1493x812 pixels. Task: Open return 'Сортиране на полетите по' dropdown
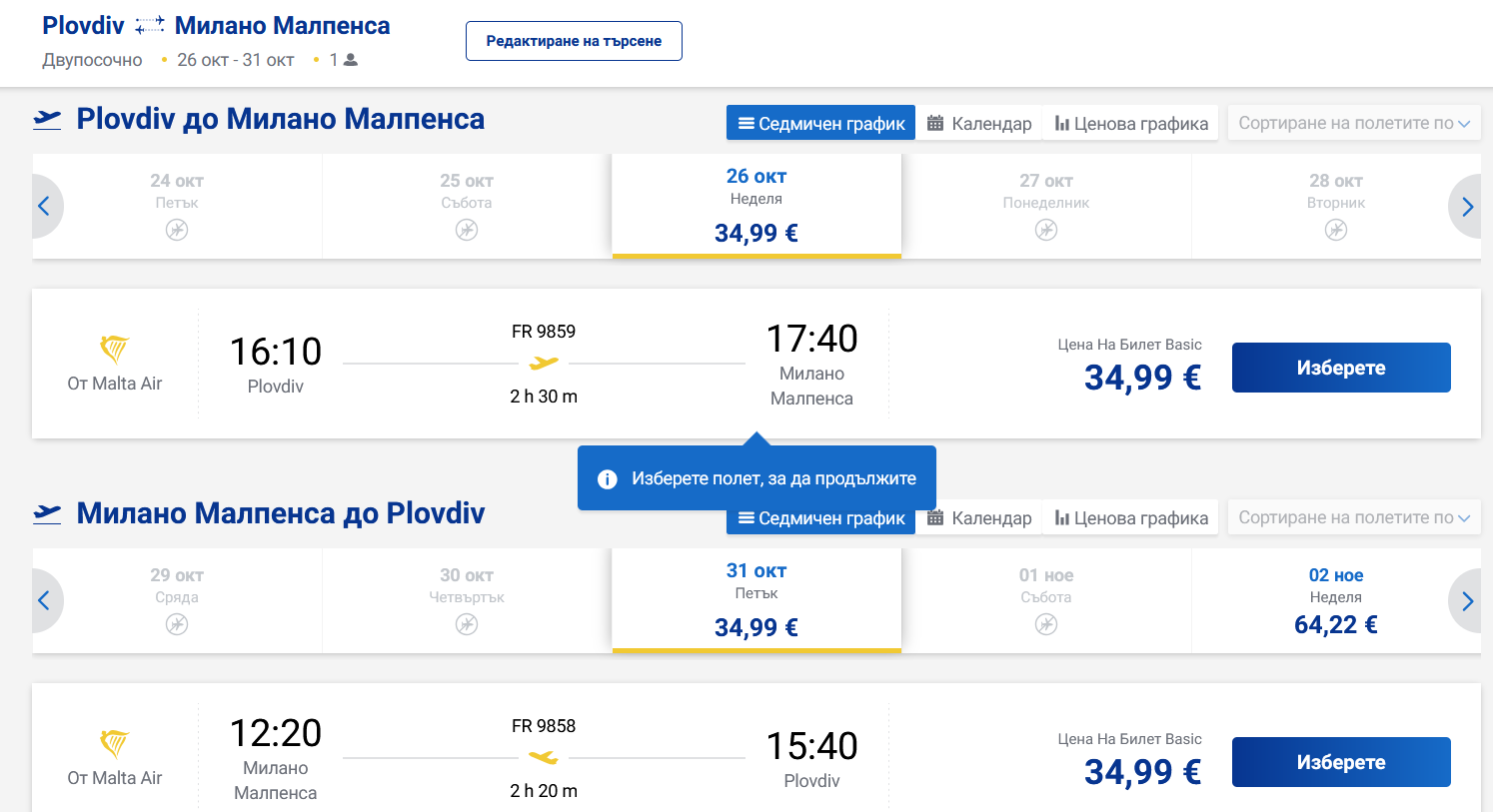point(1353,517)
